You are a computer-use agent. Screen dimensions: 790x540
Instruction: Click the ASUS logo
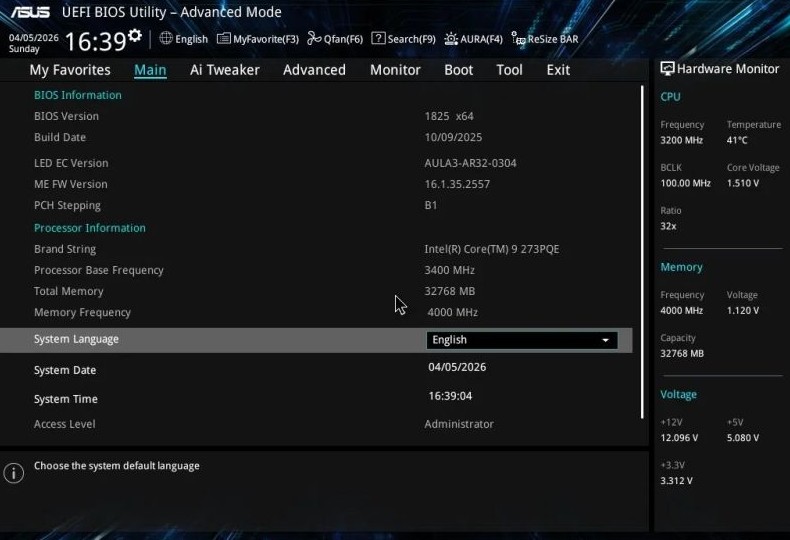click(30, 12)
